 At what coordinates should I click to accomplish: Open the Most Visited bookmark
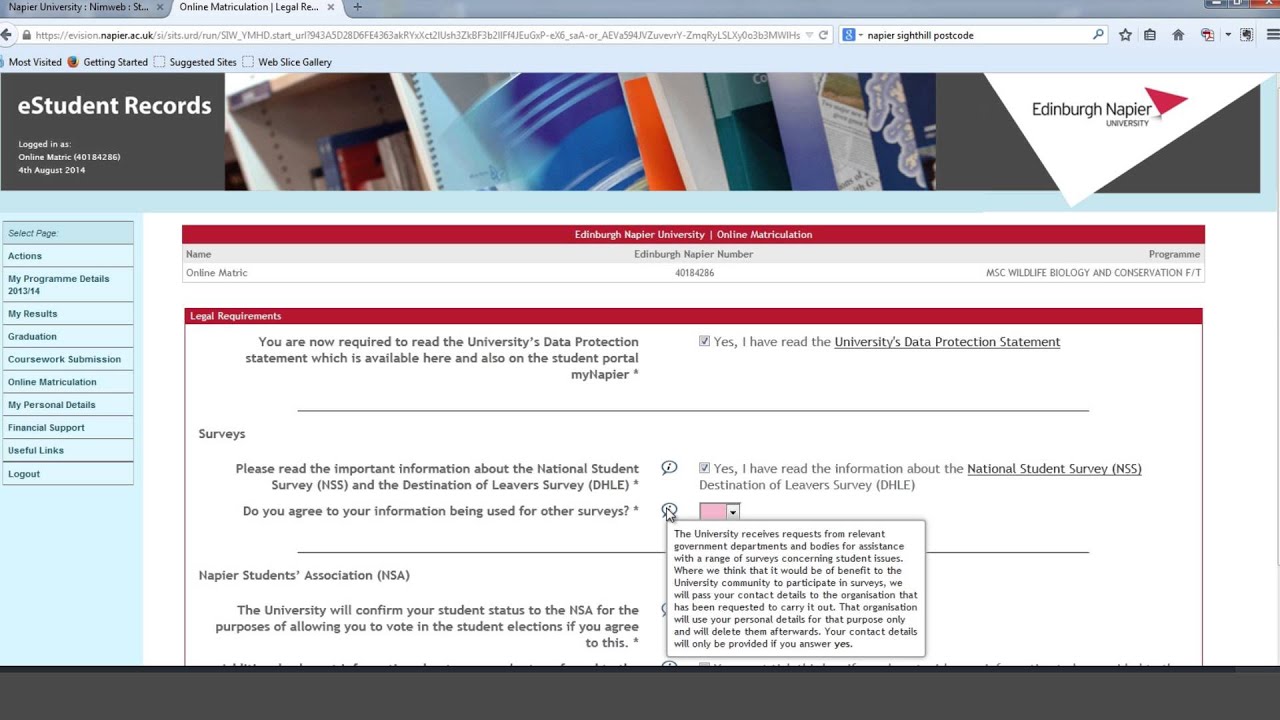click(30, 62)
